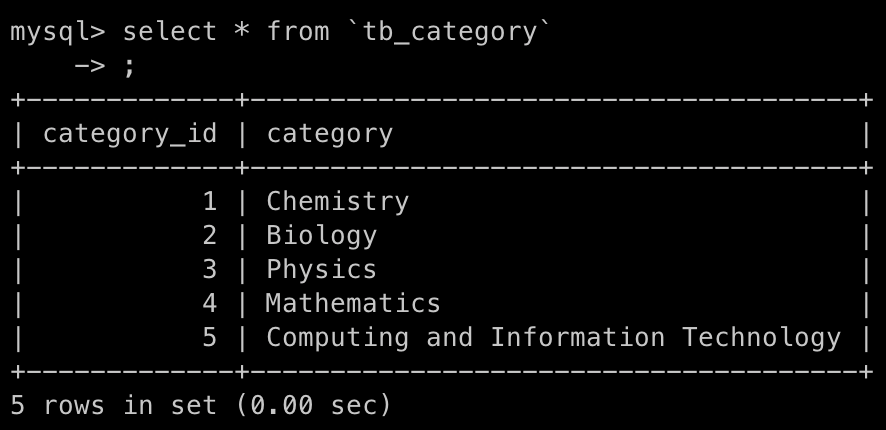Select the Chemistry cell

coord(337,202)
